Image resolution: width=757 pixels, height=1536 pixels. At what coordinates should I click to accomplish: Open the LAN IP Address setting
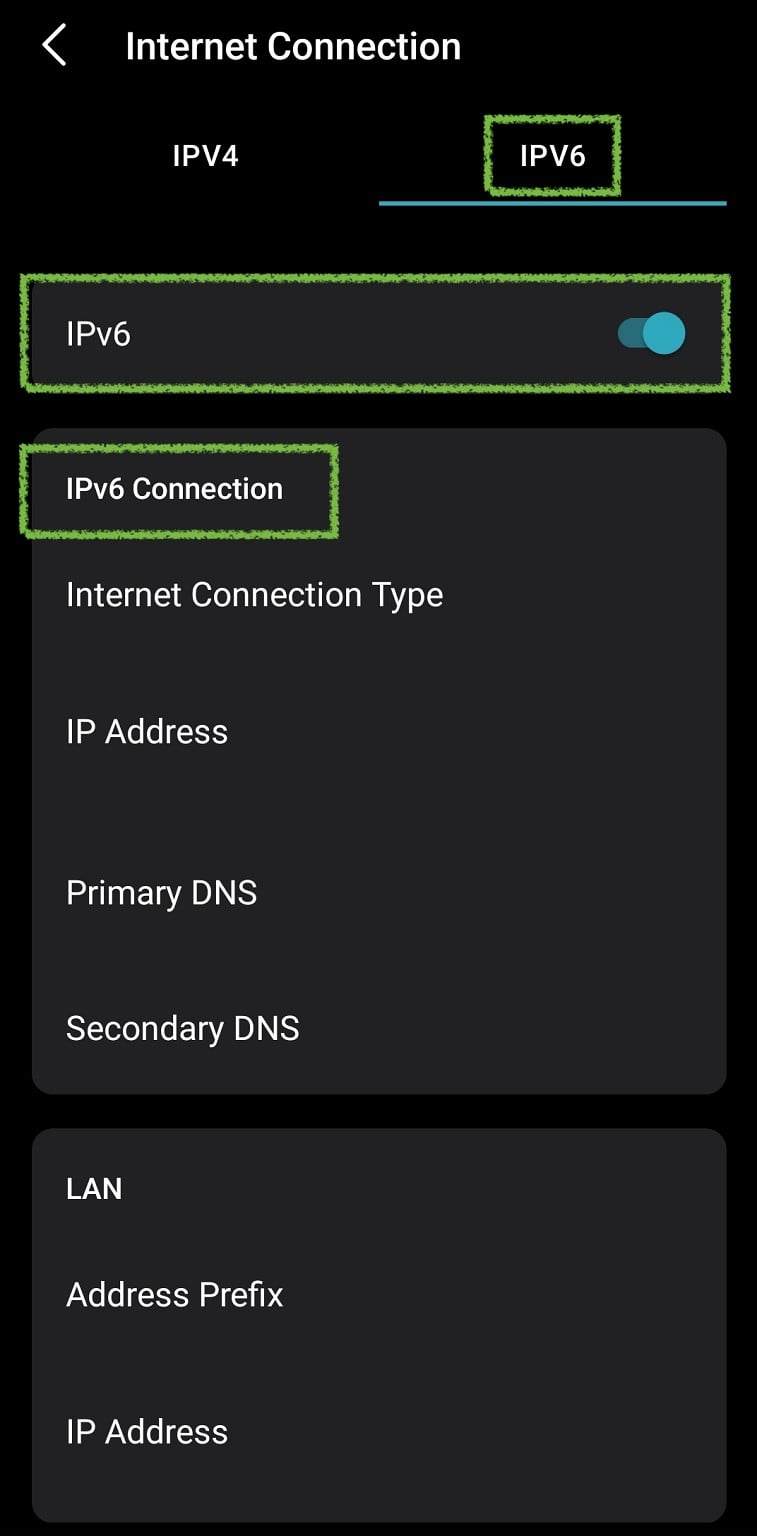point(147,1431)
